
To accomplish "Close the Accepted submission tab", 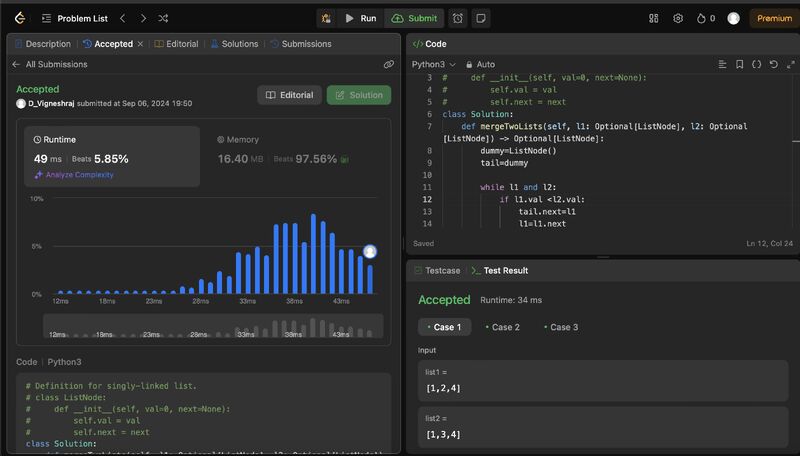I will (140, 44).
